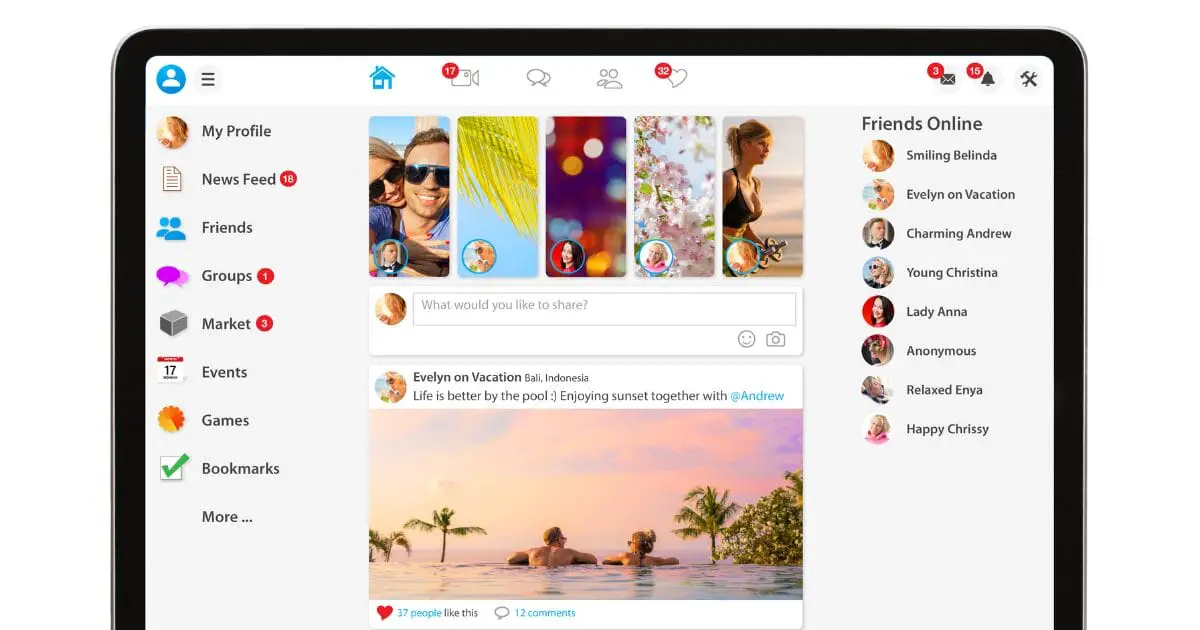This screenshot has width=1200, height=630.
Task: Open the hamburger menu button
Action: (x=208, y=79)
